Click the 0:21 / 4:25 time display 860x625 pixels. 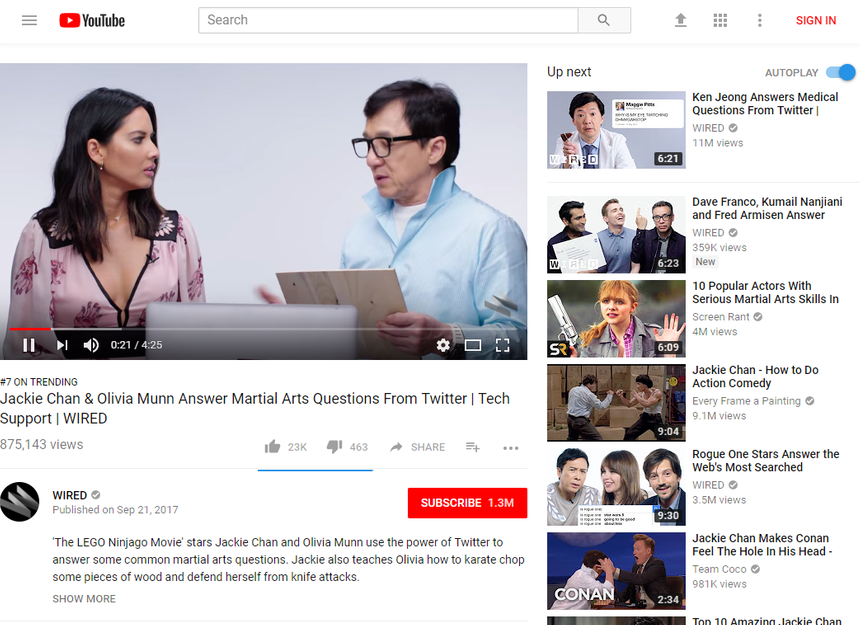click(x=137, y=345)
